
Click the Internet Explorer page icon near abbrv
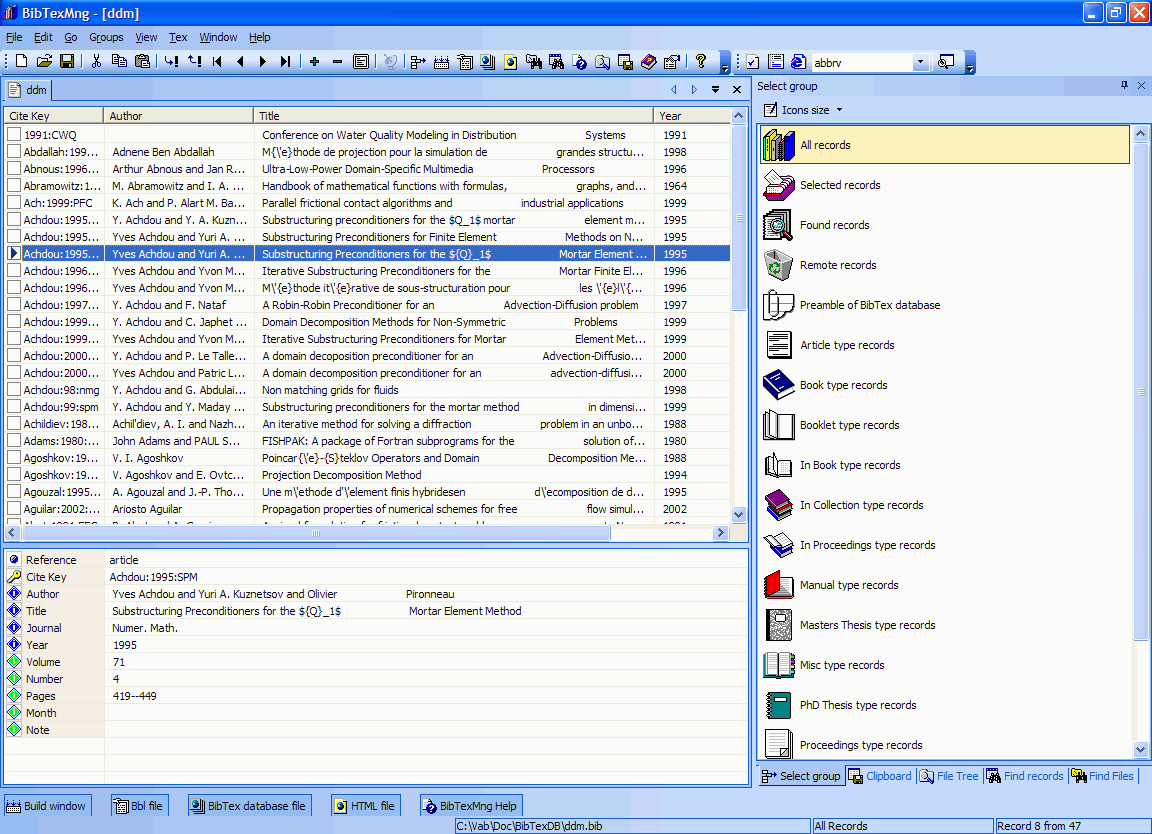coord(799,62)
